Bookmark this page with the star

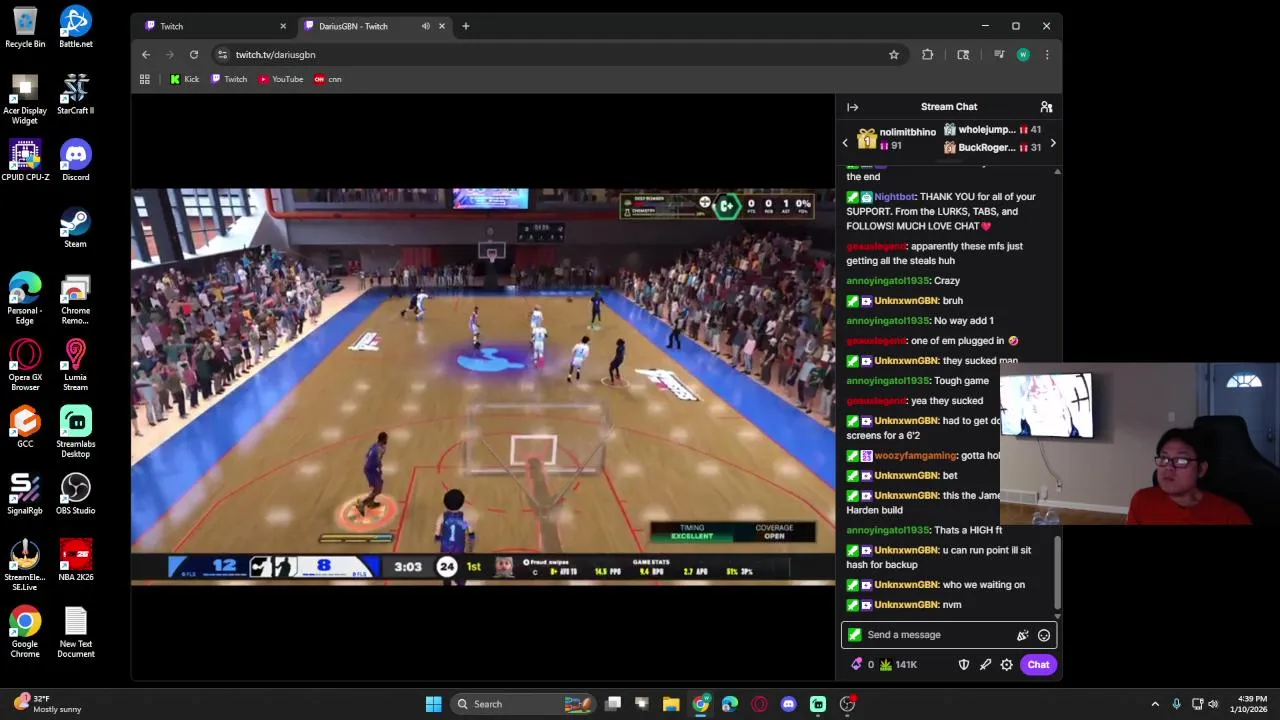(894, 55)
